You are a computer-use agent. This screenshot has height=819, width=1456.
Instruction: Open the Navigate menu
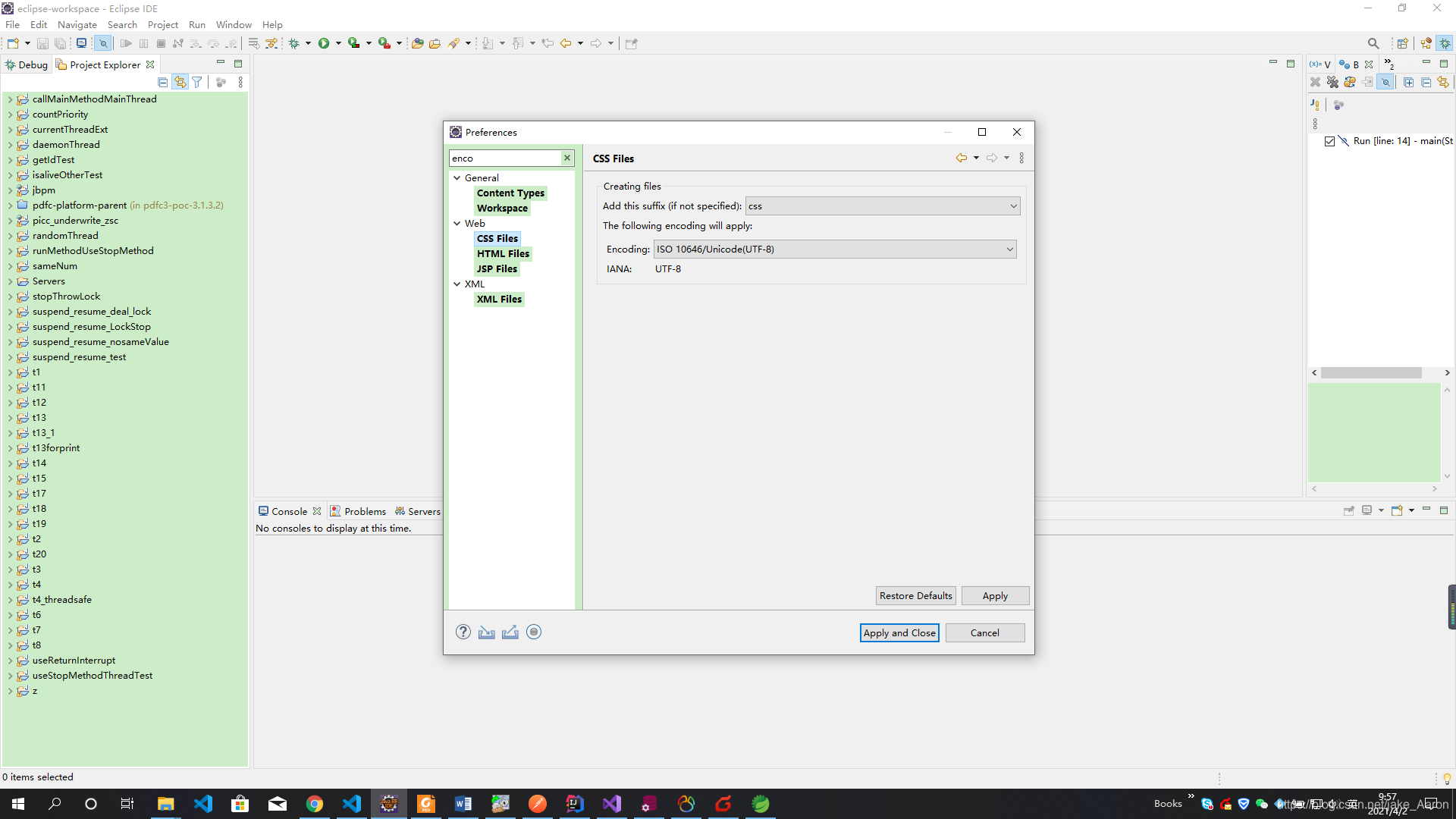pos(77,24)
